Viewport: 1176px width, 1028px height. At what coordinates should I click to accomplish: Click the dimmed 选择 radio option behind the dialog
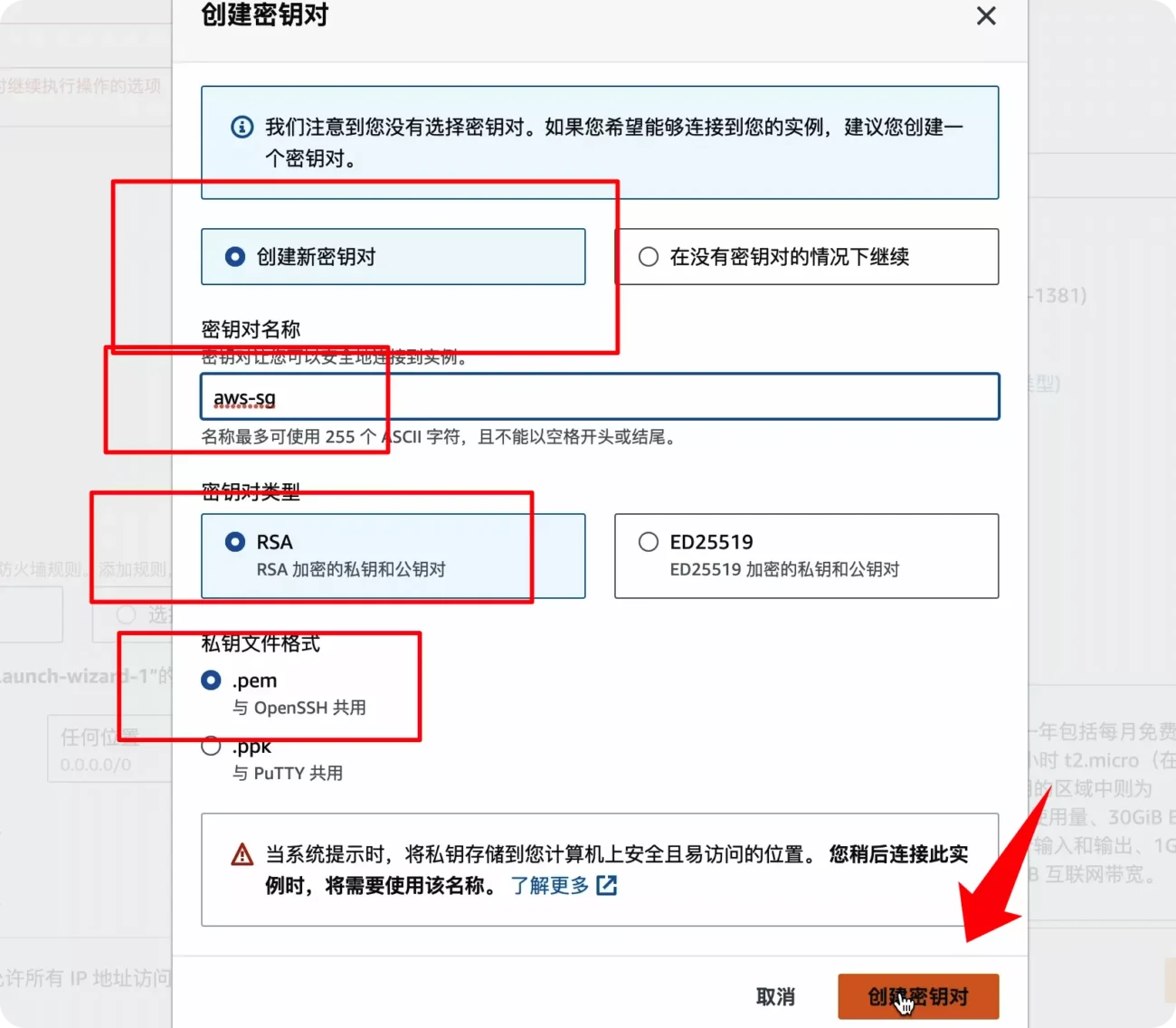126,614
